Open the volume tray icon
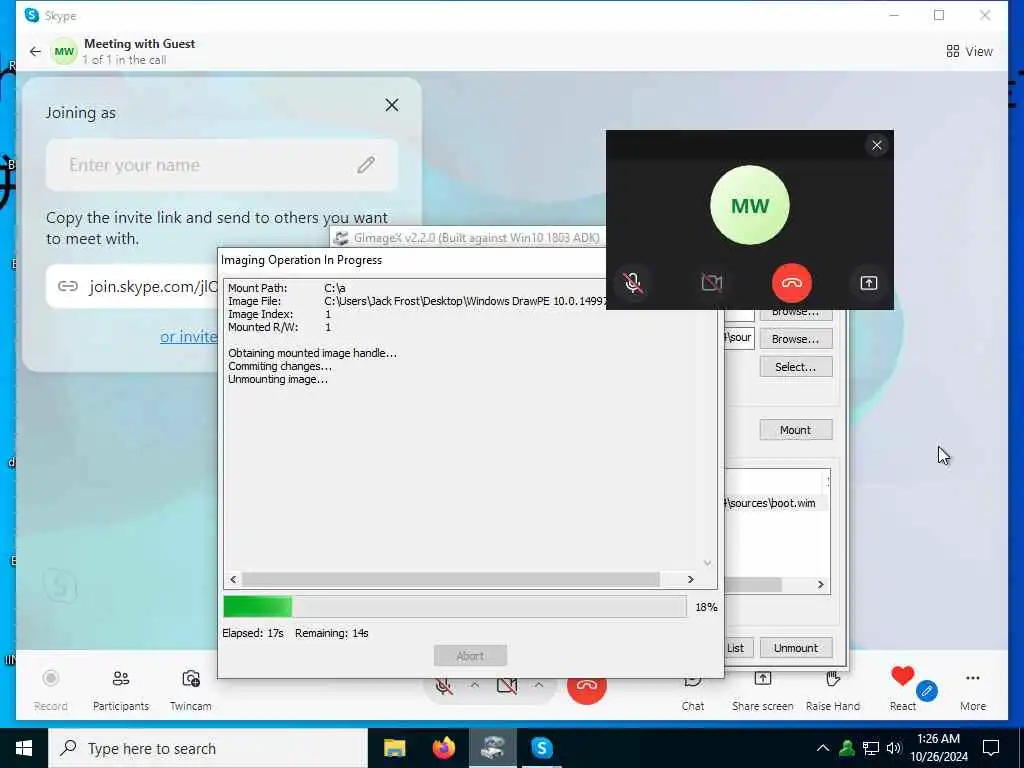The height and width of the screenshot is (768, 1024). 894,748
